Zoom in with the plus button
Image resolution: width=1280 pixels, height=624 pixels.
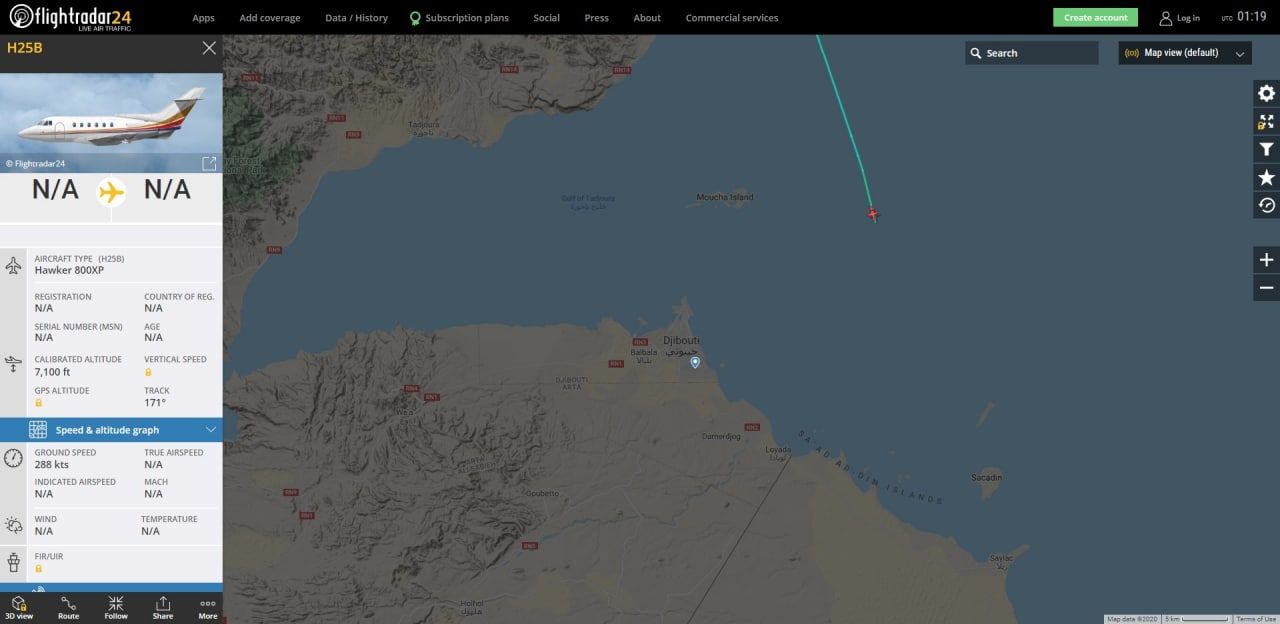(x=1266, y=260)
